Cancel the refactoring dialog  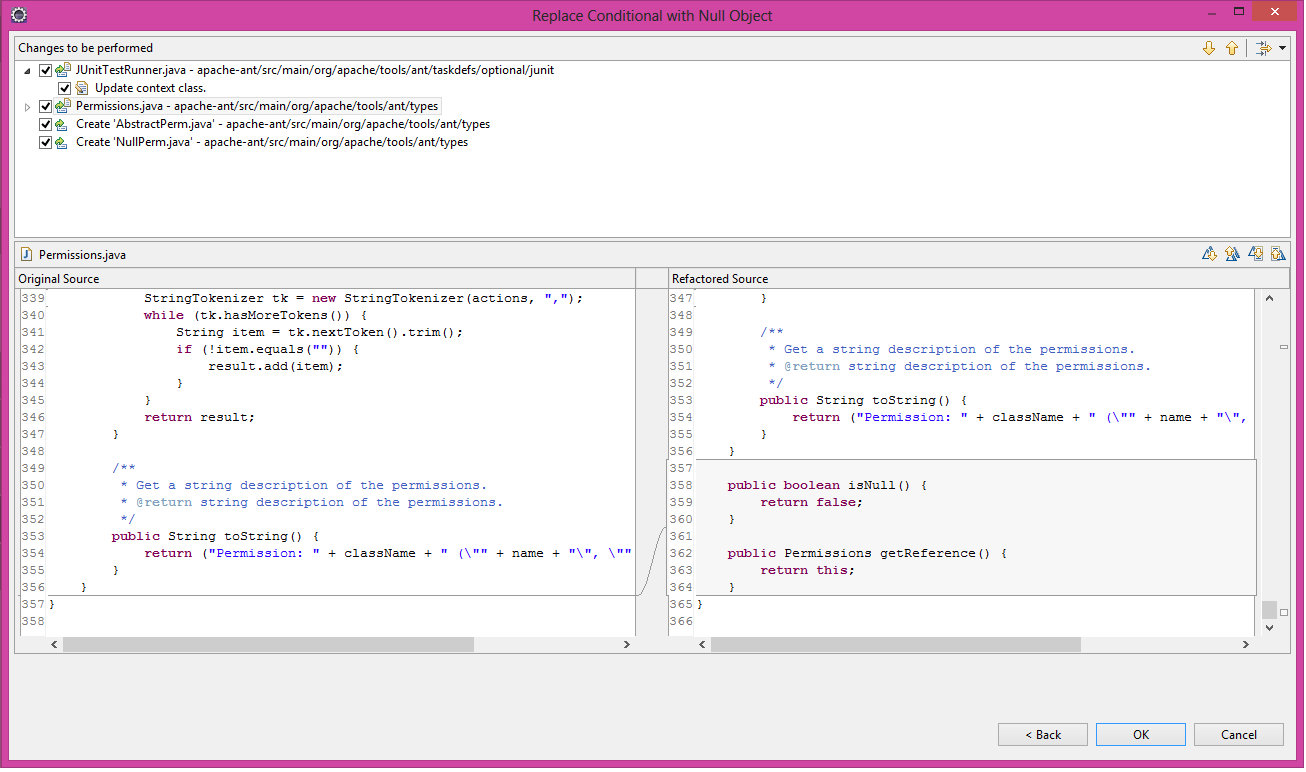point(1239,734)
